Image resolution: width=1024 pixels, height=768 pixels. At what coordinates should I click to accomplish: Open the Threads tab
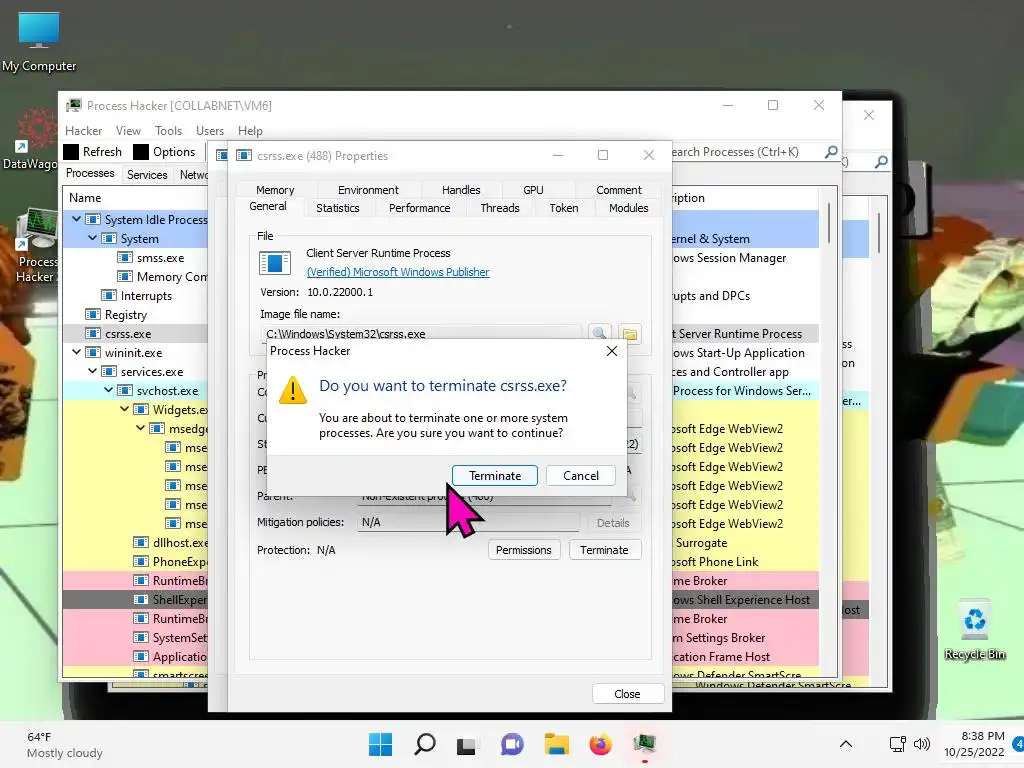coord(500,208)
